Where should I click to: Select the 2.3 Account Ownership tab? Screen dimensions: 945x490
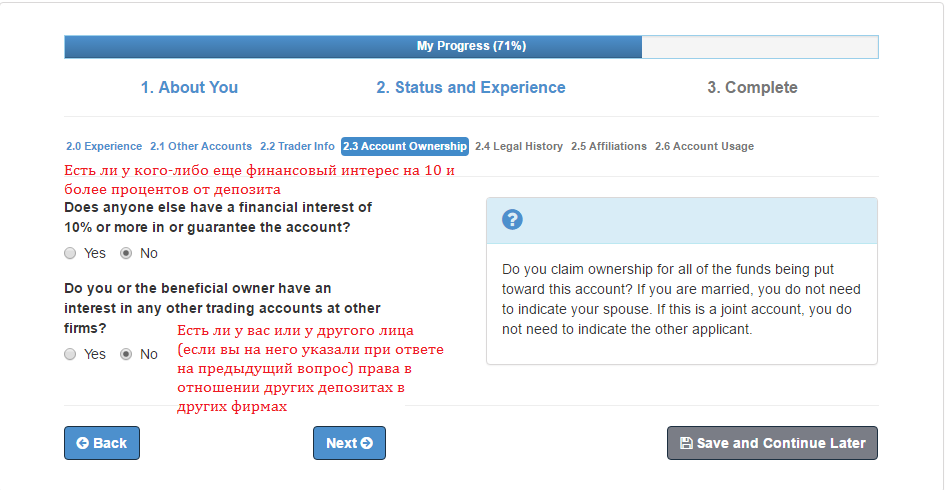coord(404,146)
